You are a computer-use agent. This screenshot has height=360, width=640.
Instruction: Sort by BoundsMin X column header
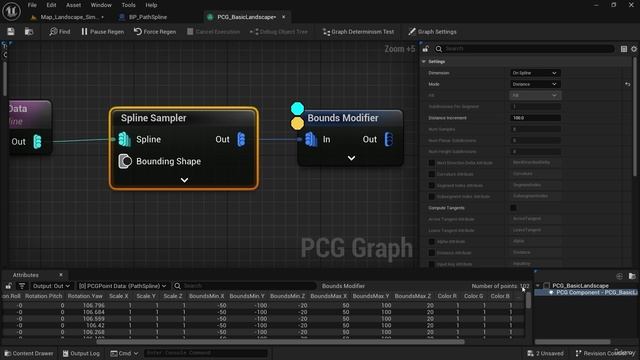click(x=207, y=296)
